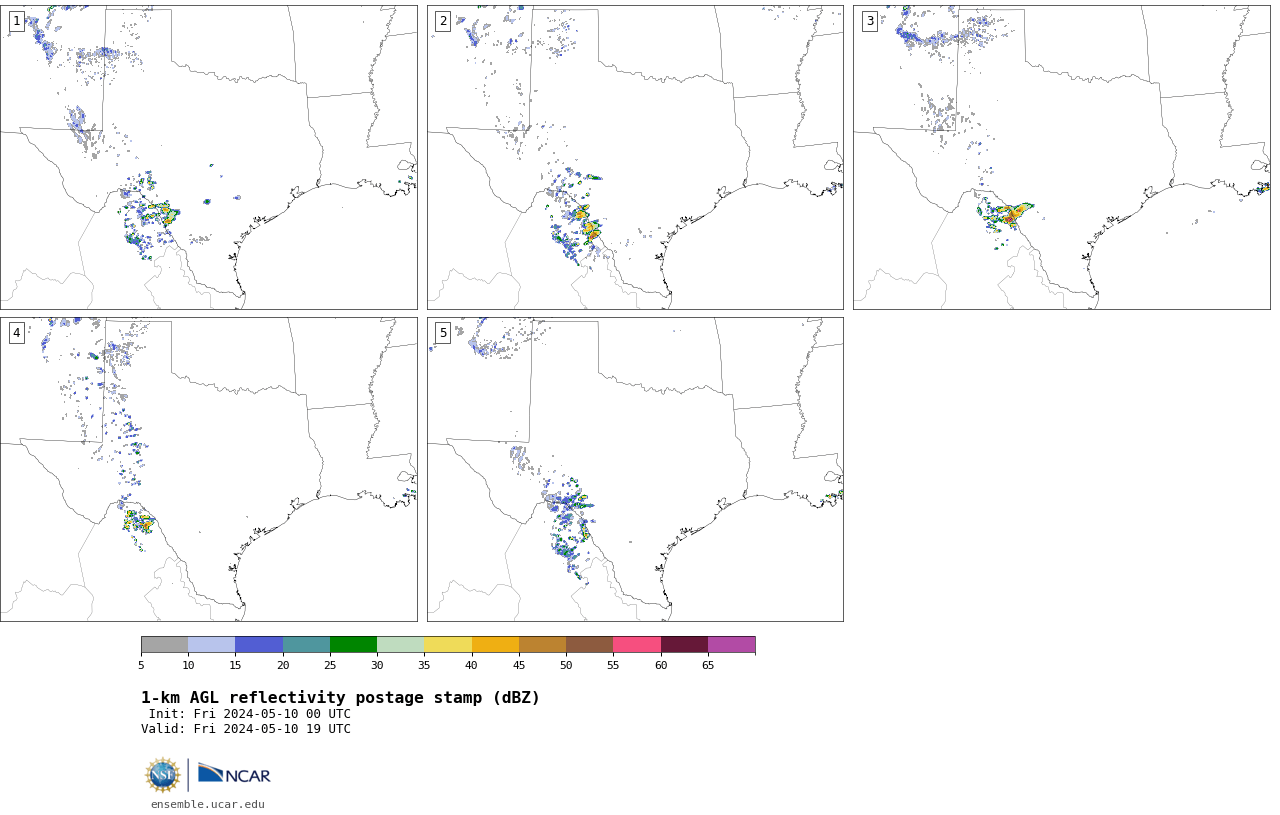Viewport: 1280px width, 815px height.
Task: Click the ensemble.ucar.edu text
Action: pos(208,804)
